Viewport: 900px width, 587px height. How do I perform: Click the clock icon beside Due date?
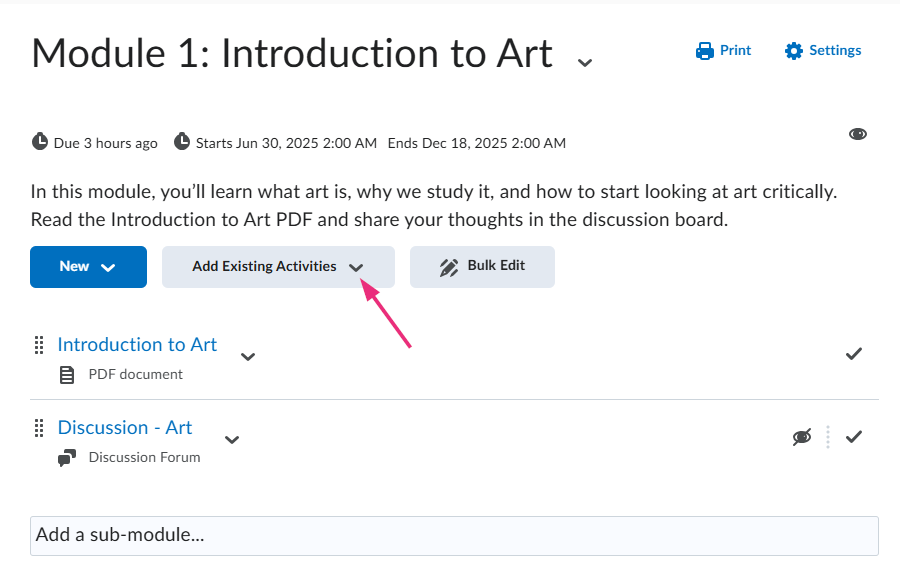(40, 142)
